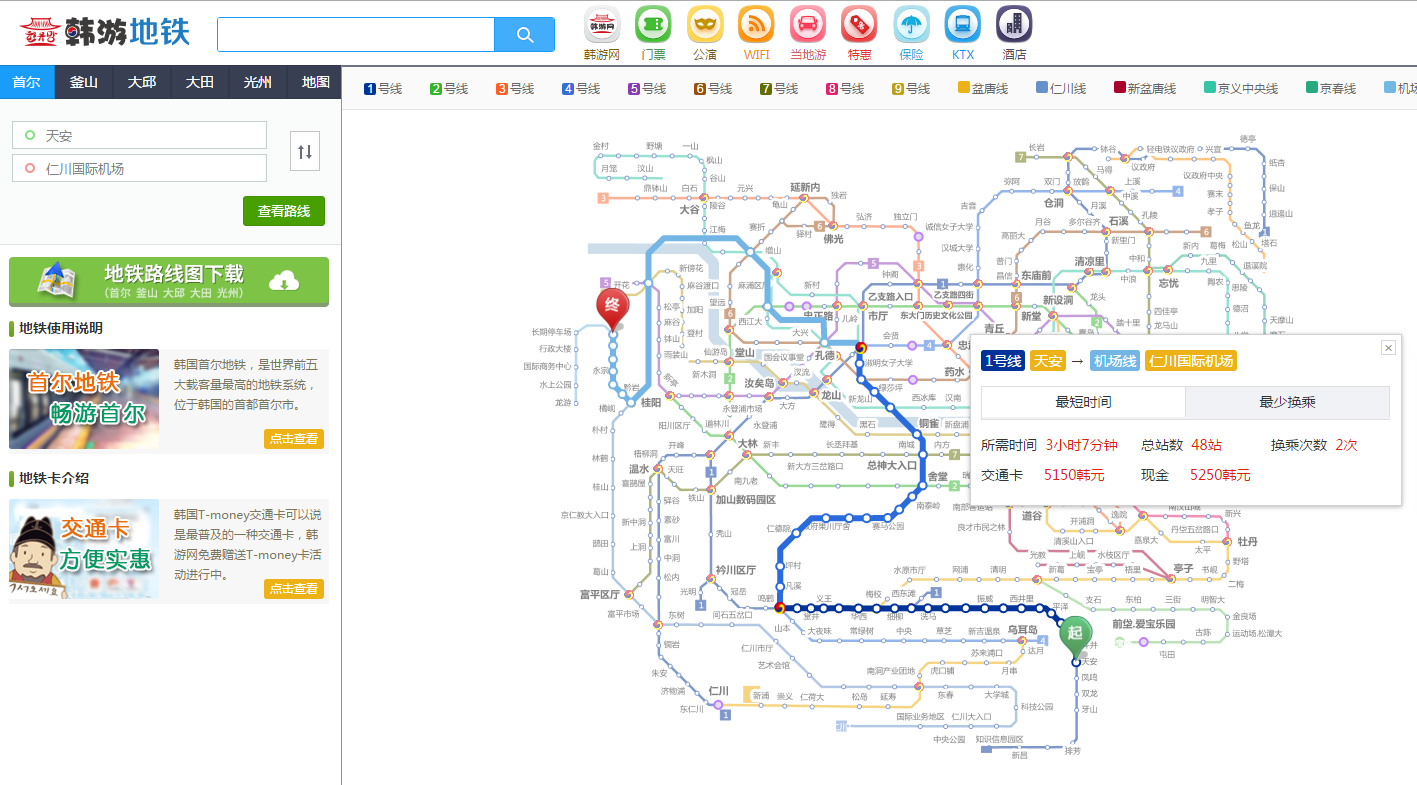The height and width of the screenshot is (785, 1417).
Task: Click the 查看路线 button
Action: point(284,211)
